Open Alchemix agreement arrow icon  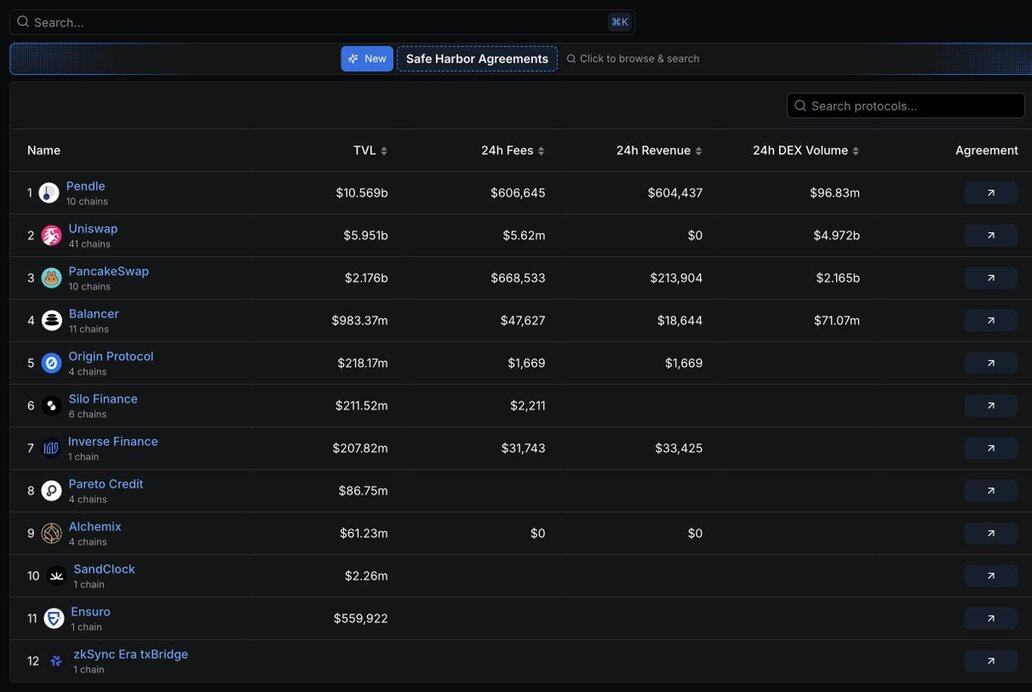point(991,533)
